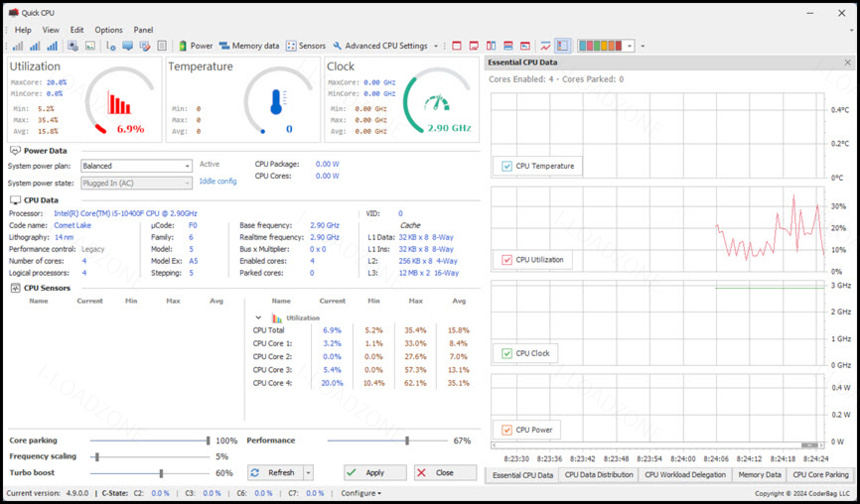Click the chart horizontal scrollbar
The image size is (860, 504).
click(x=658, y=445)
